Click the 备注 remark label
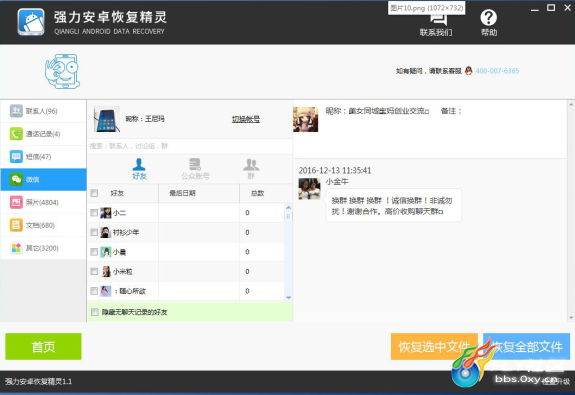The height and width of the screenshot is (395, 575). pyautogui.click(x=451, y=111)
